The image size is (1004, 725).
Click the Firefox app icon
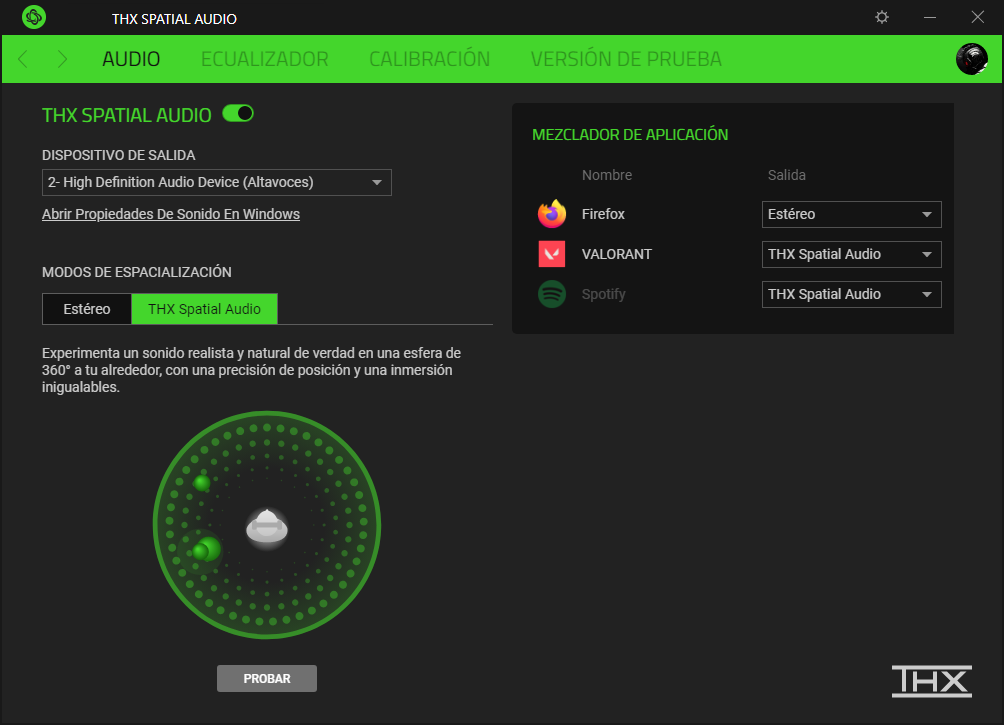(x=552, y=214)
